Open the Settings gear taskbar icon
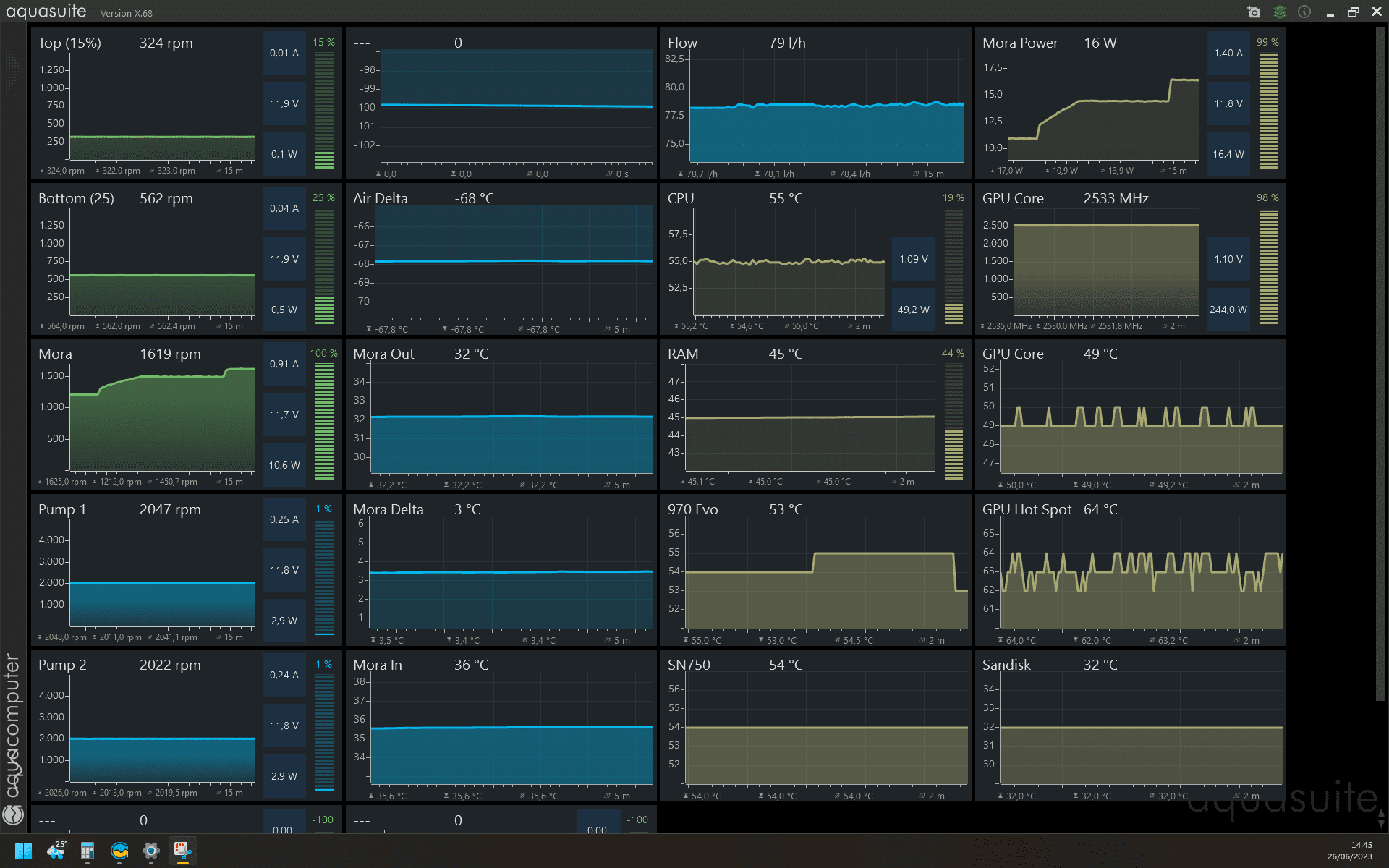The height and width of the screenshot is (868, 1389). click(x=150, y=851)
